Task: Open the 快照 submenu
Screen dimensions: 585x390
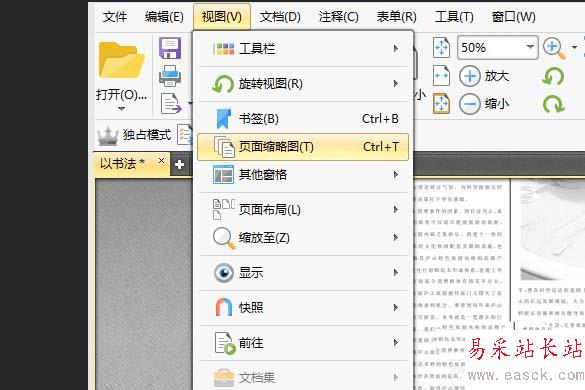Action: 303,308
